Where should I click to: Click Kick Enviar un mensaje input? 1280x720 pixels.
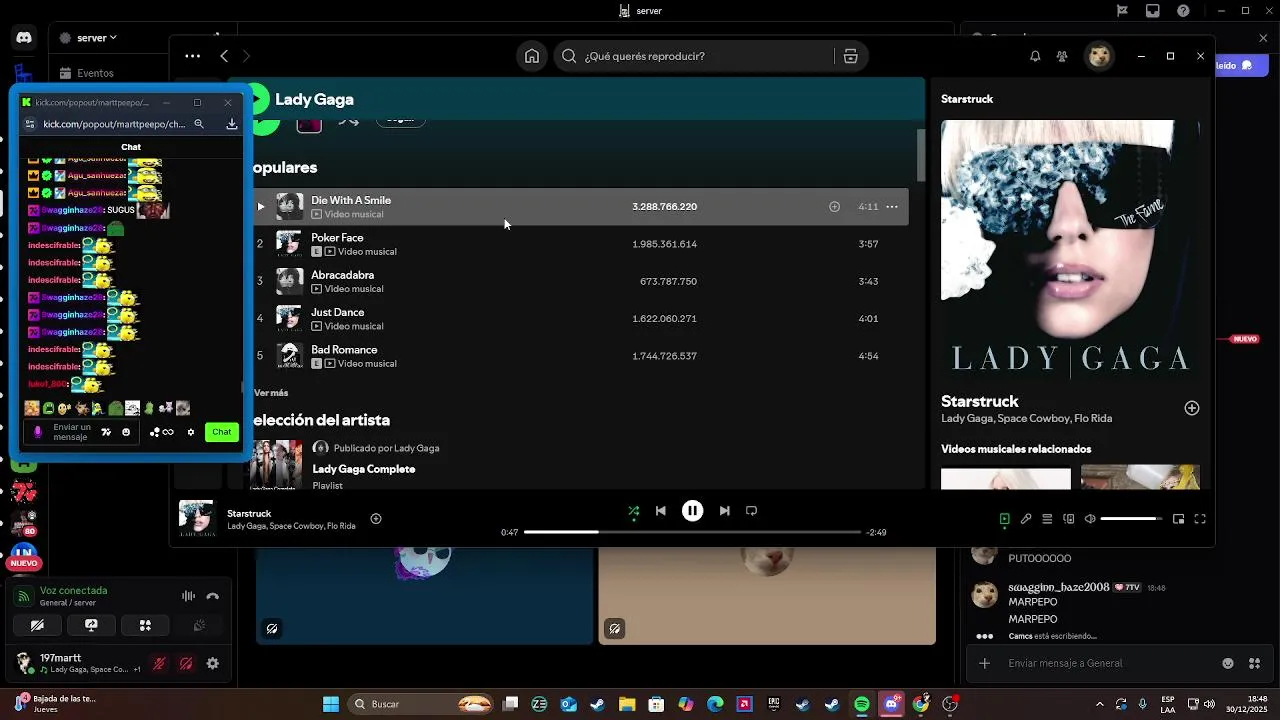pyautogui.click(x=73, y=432)
